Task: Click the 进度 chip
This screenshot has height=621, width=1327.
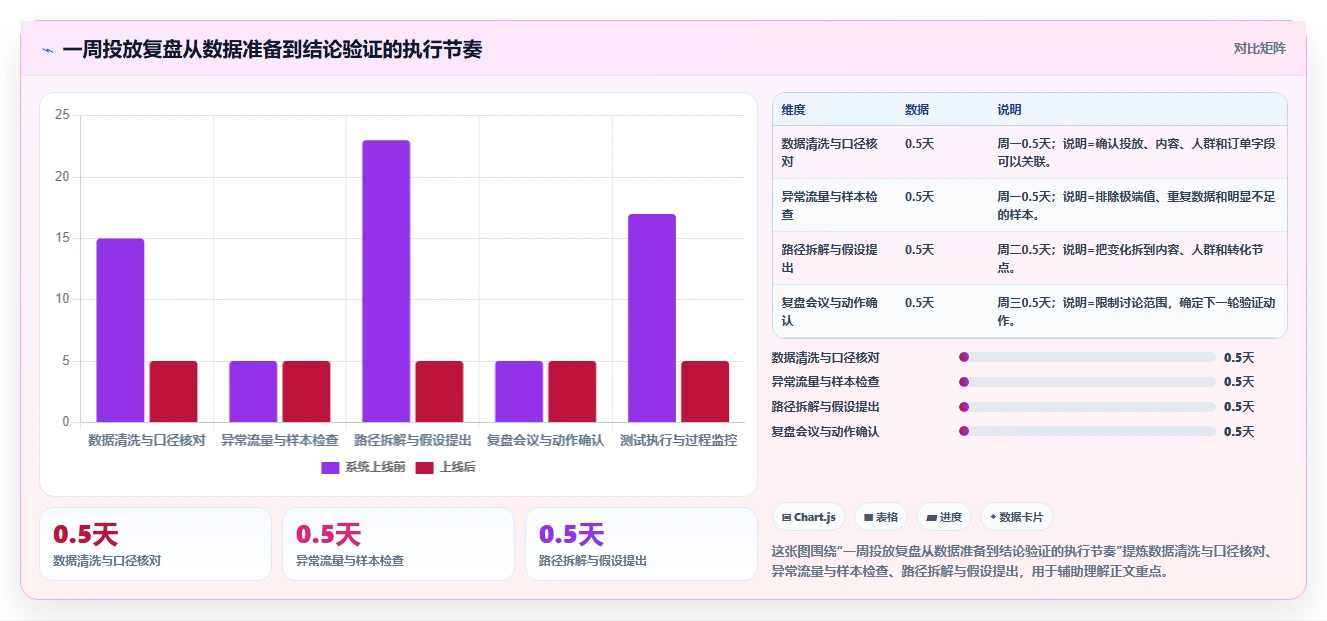Action: coord(944,517)
